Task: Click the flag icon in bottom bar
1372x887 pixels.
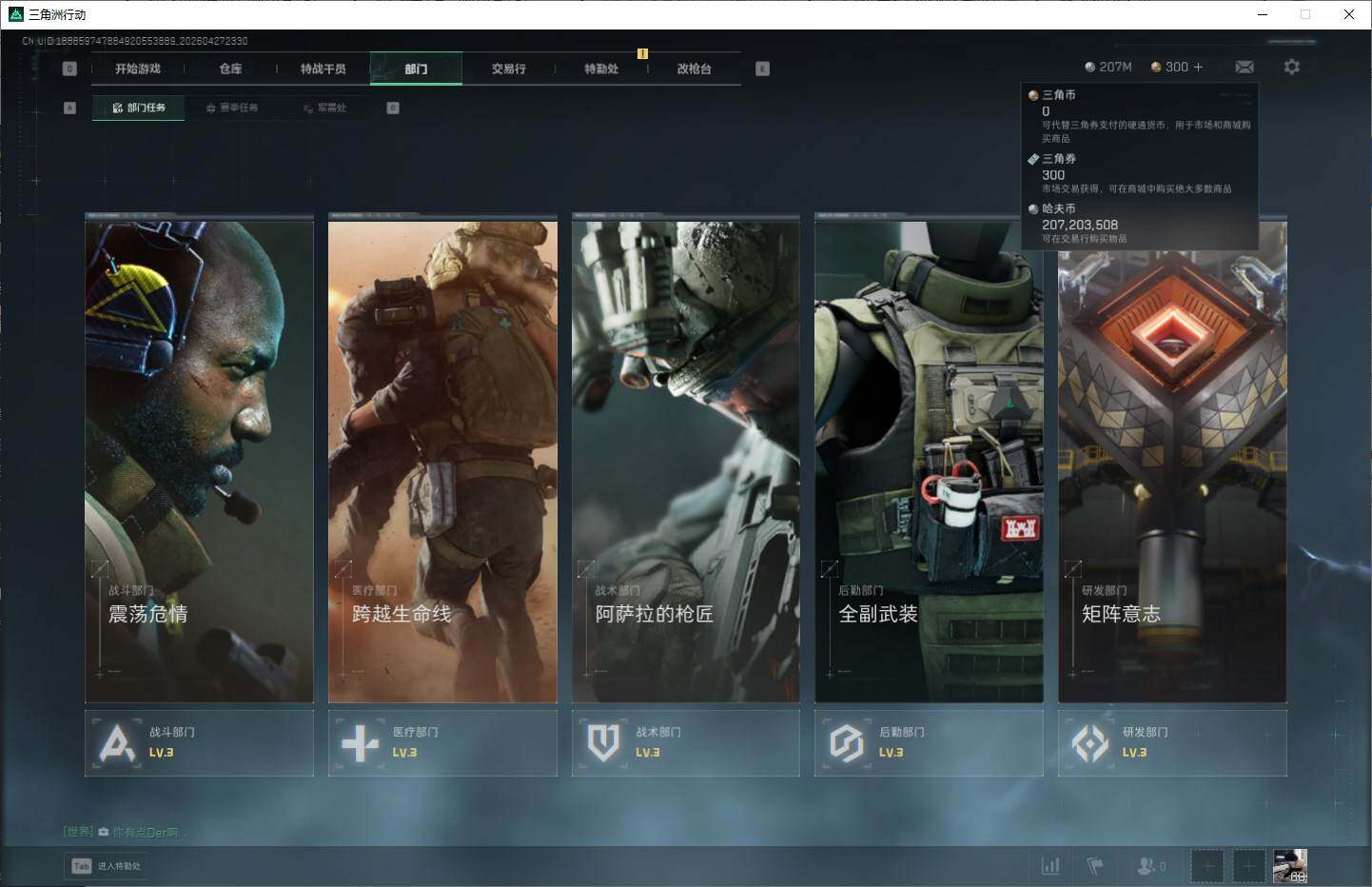Action: pyautogui.click(x=1095, y=866)
